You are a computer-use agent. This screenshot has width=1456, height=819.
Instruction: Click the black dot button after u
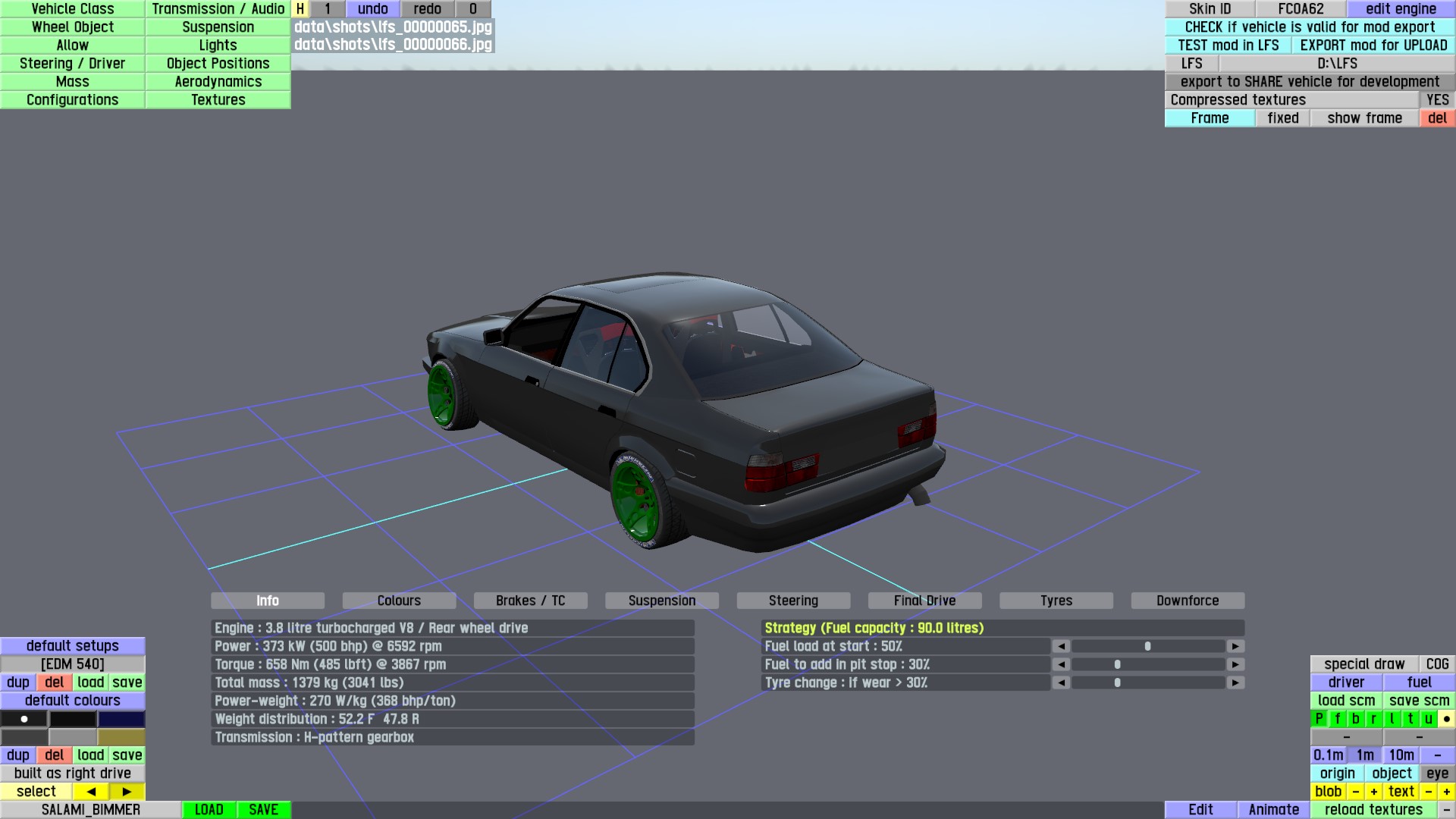pyautogui.click(x=1446, y=719)
